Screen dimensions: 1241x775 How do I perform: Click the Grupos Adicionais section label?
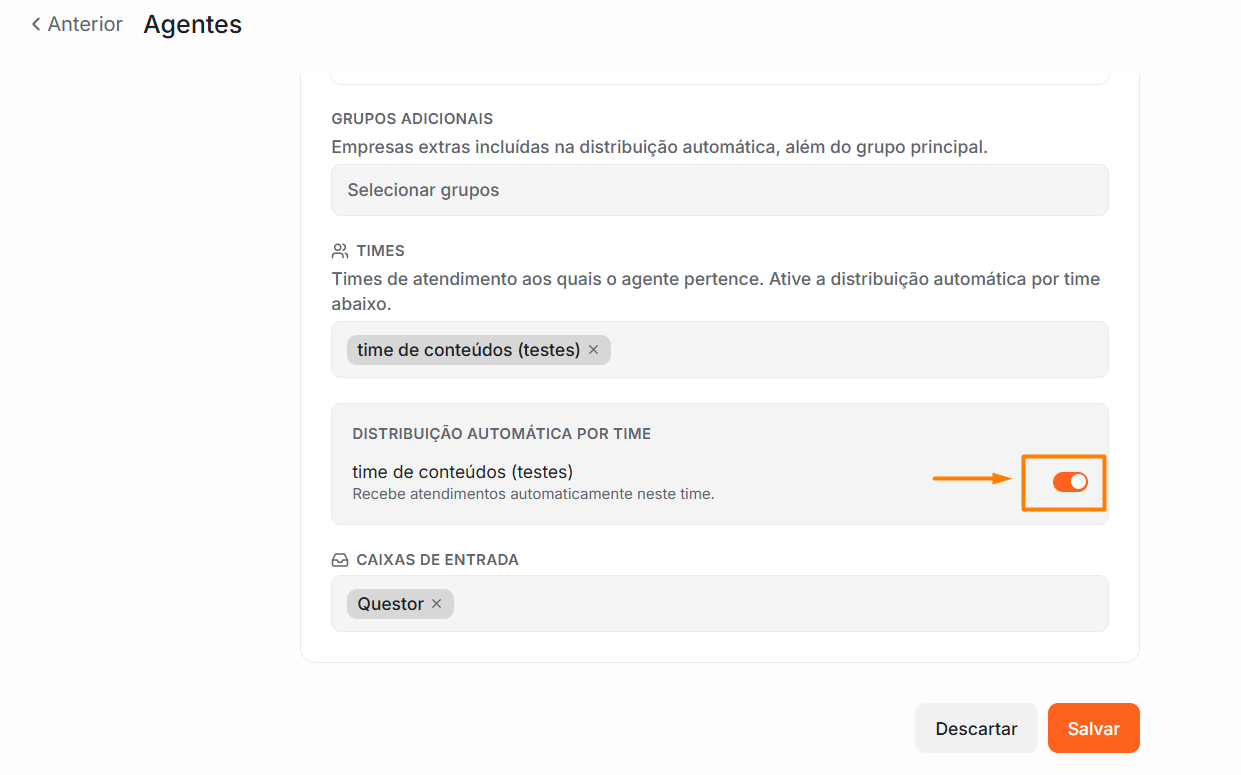[412, 119]
